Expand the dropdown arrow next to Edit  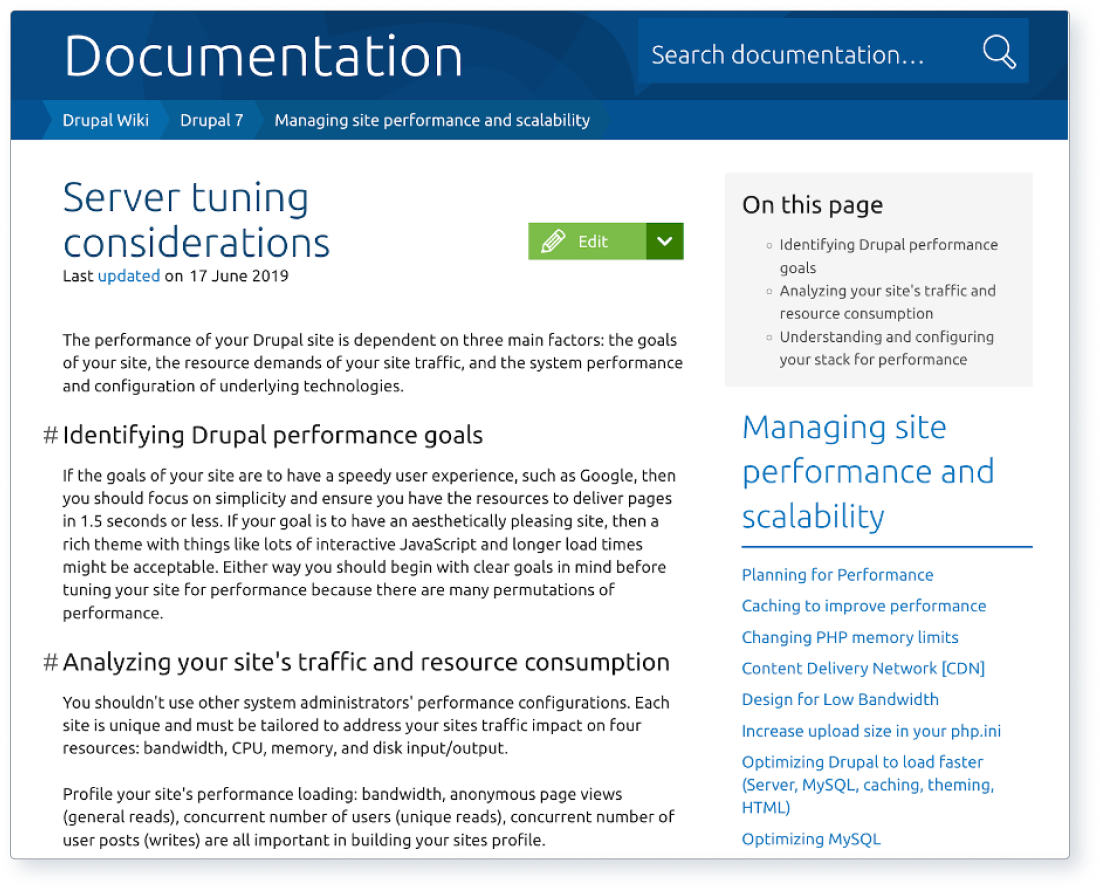point(664,241)
